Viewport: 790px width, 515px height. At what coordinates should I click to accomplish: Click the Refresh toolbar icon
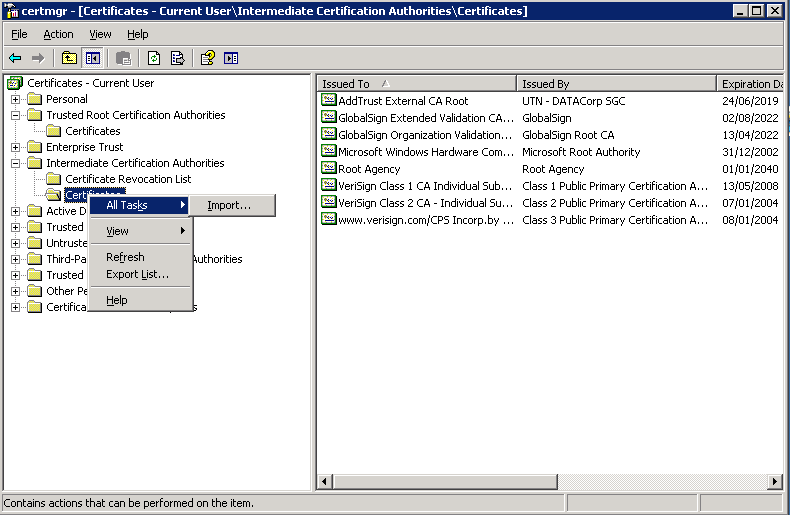[154, 58]
